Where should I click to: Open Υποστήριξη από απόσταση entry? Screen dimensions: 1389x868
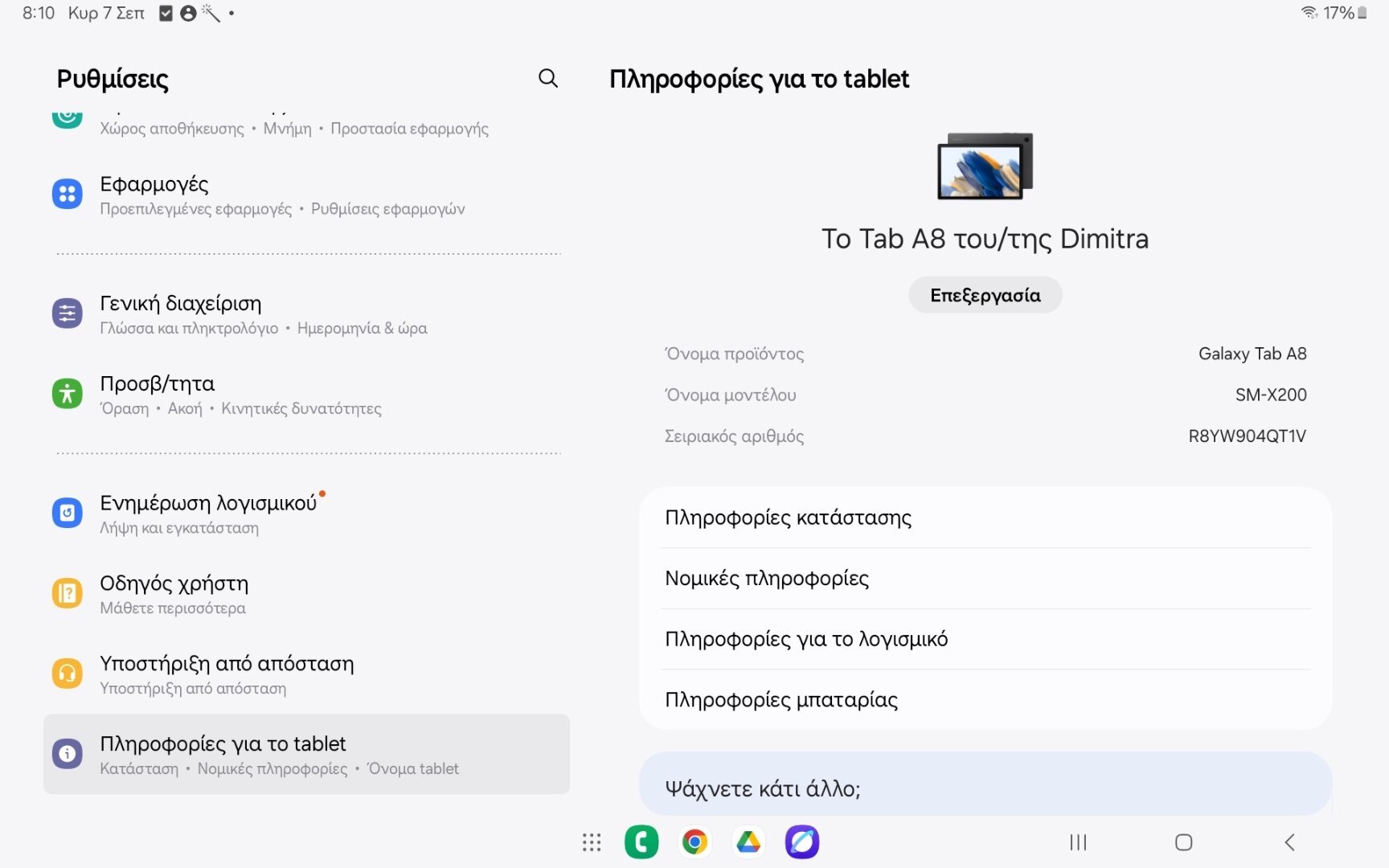(306, 674)
